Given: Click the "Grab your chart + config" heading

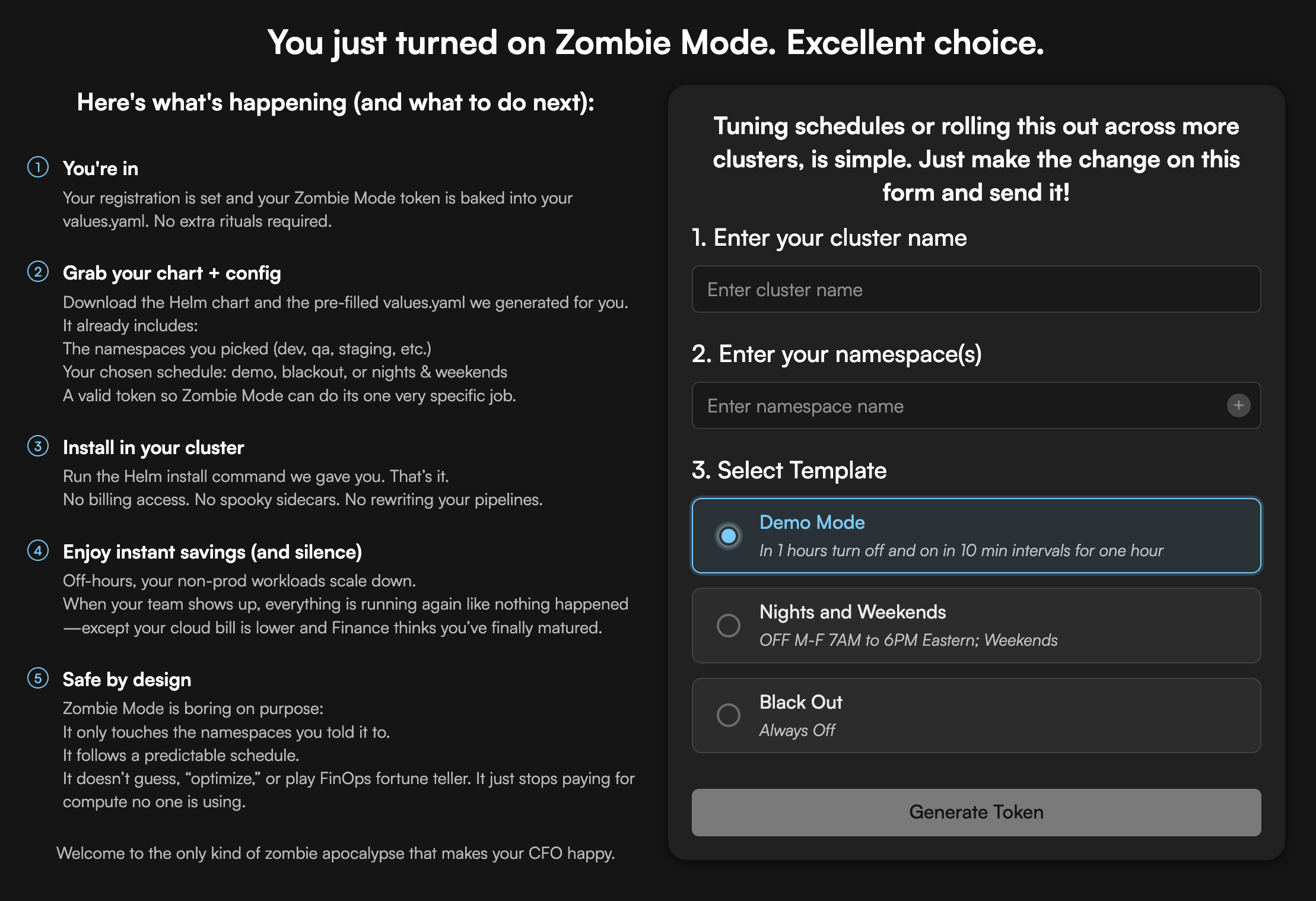Looking at the screenshot, I should click(x=172, y=273).
